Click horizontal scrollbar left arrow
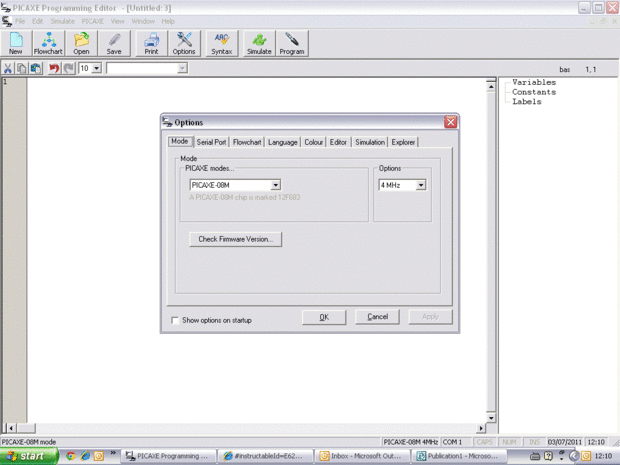This screenshot has width=620, height=465. coord(11,428)
